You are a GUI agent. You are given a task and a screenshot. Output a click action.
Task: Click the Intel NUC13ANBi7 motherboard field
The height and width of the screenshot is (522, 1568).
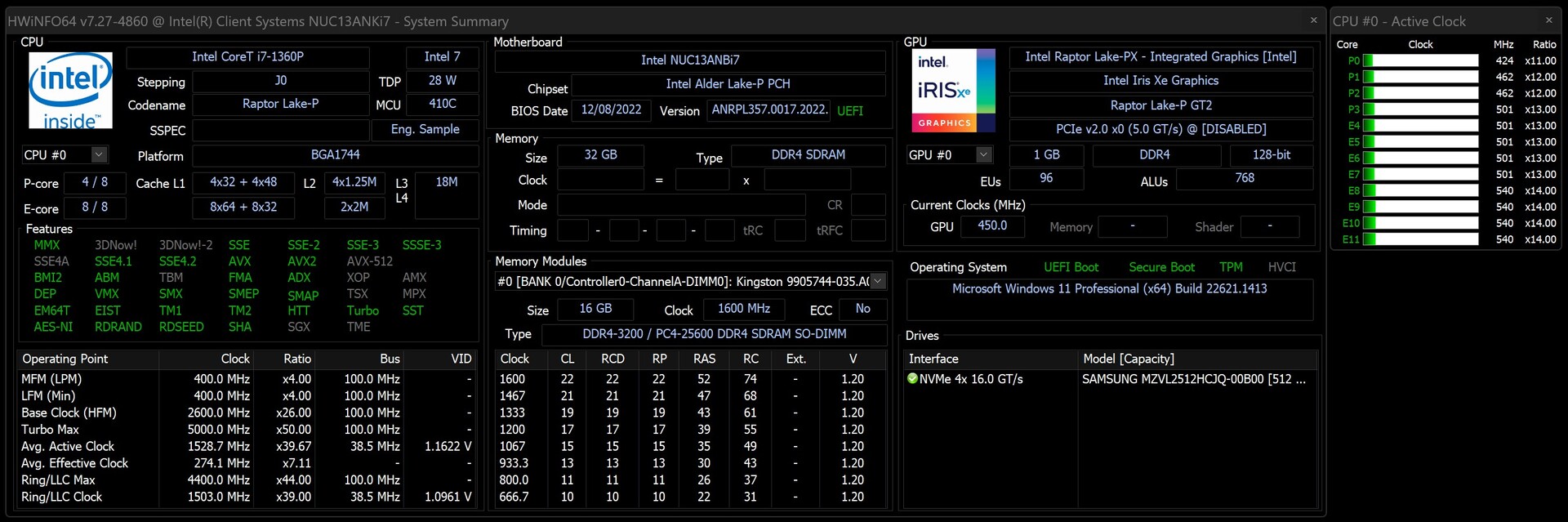[690, 60]
